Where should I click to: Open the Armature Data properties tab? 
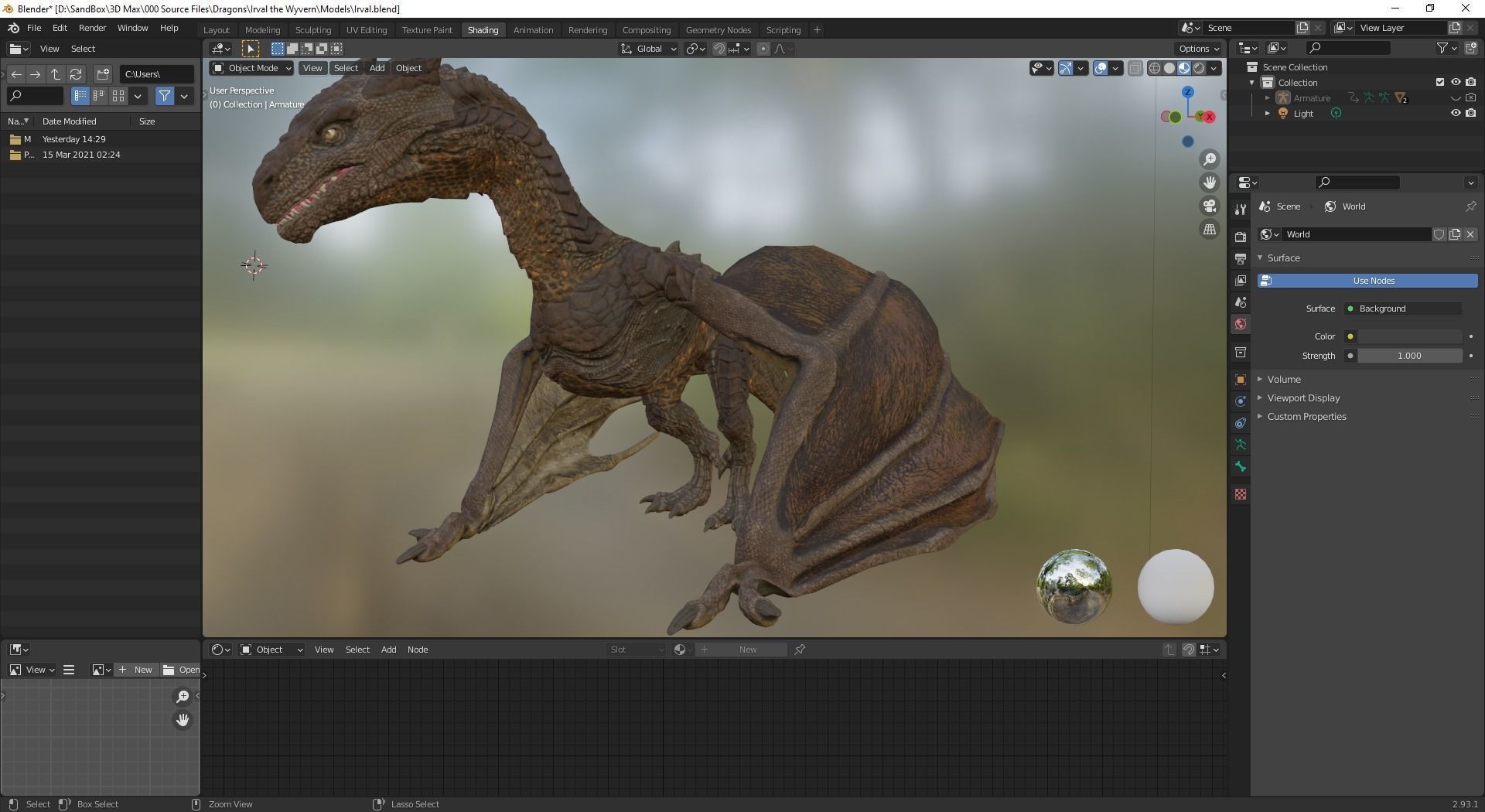1241,445
